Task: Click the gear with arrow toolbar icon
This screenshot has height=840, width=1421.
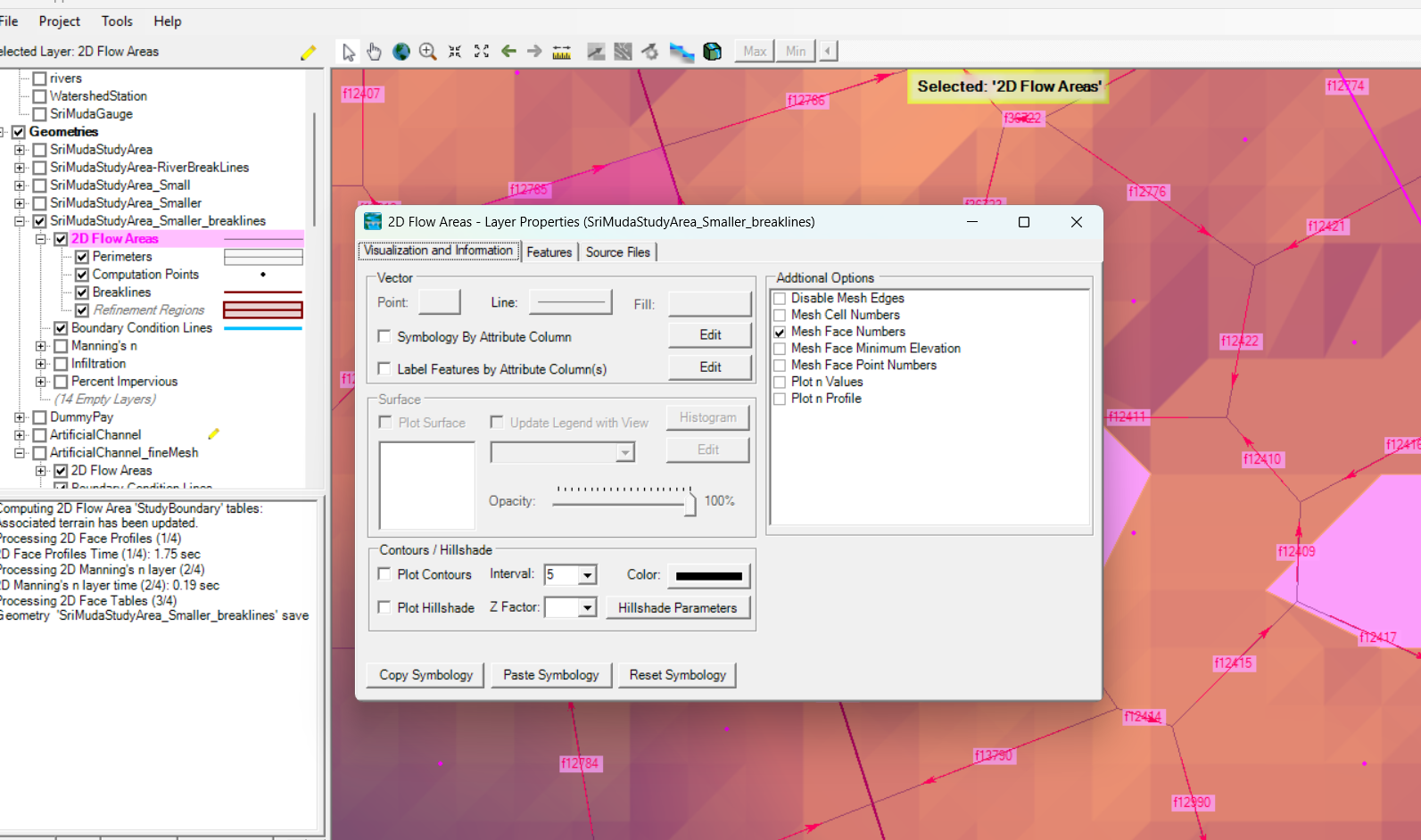Action: pos(650,52)
